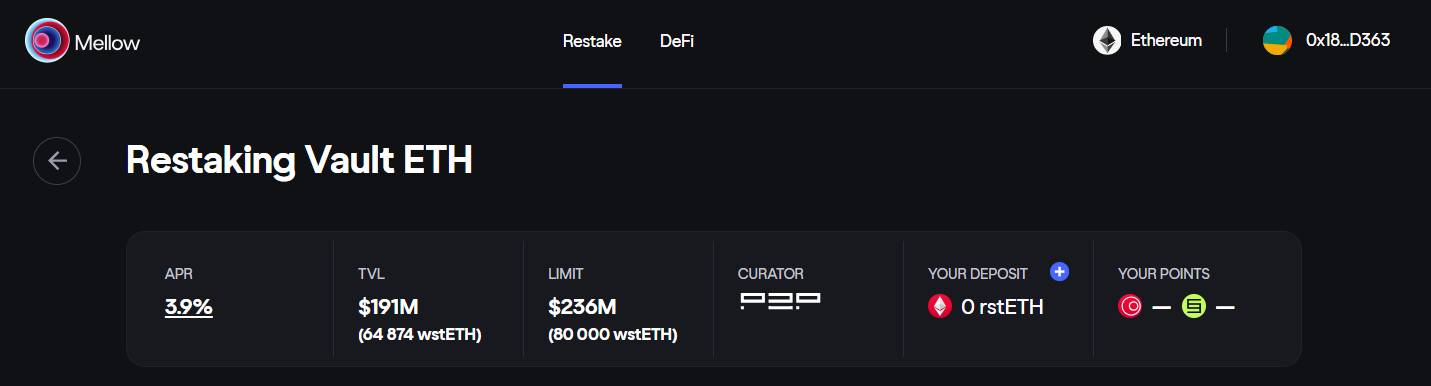This screenshot has width=1431, height=386.
Task: Go back using the arrow button
Action: tap(57, 161)
